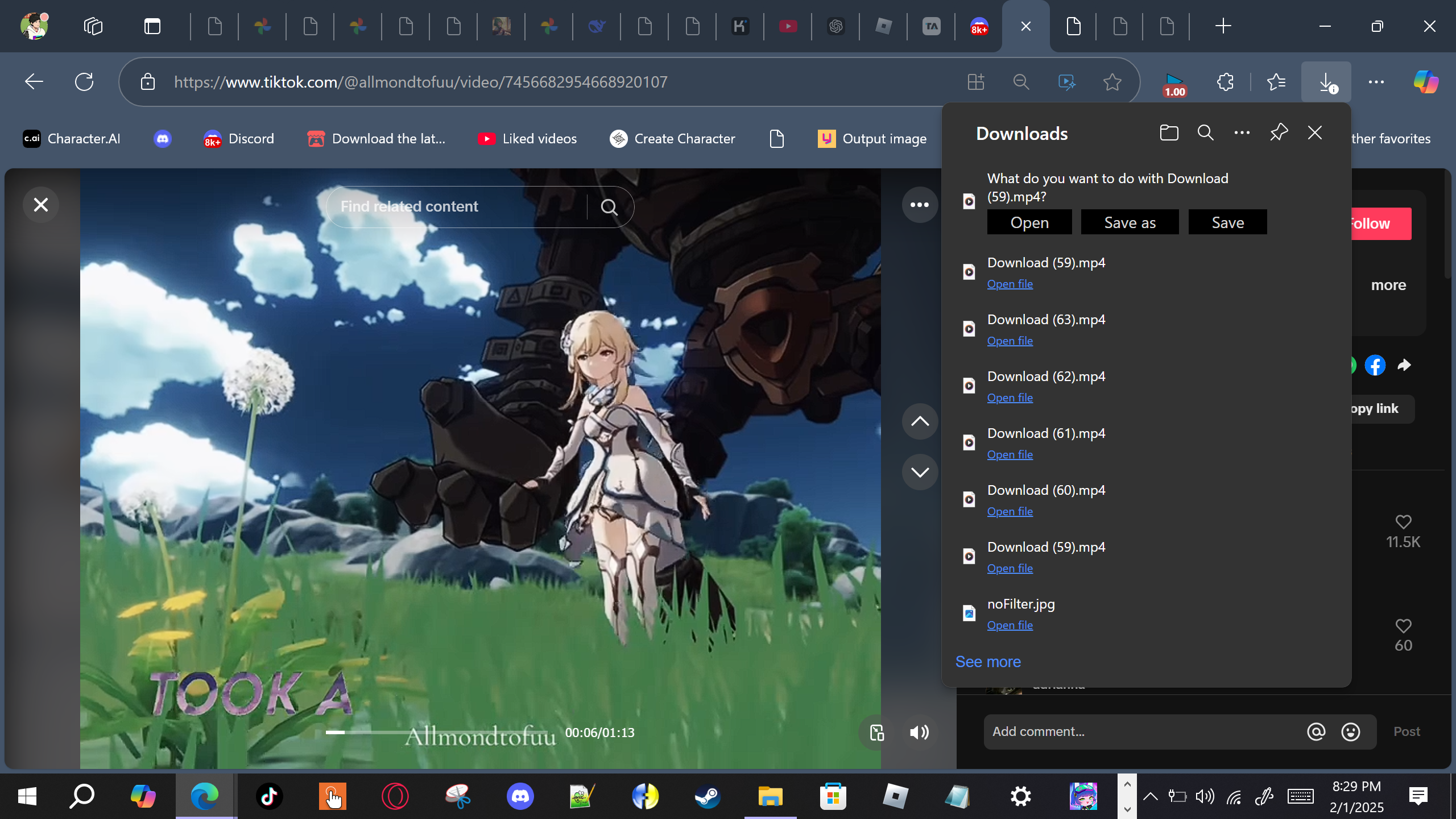Show hidden system tray icons
The image size is (1456, 819).
point(1150,796)
